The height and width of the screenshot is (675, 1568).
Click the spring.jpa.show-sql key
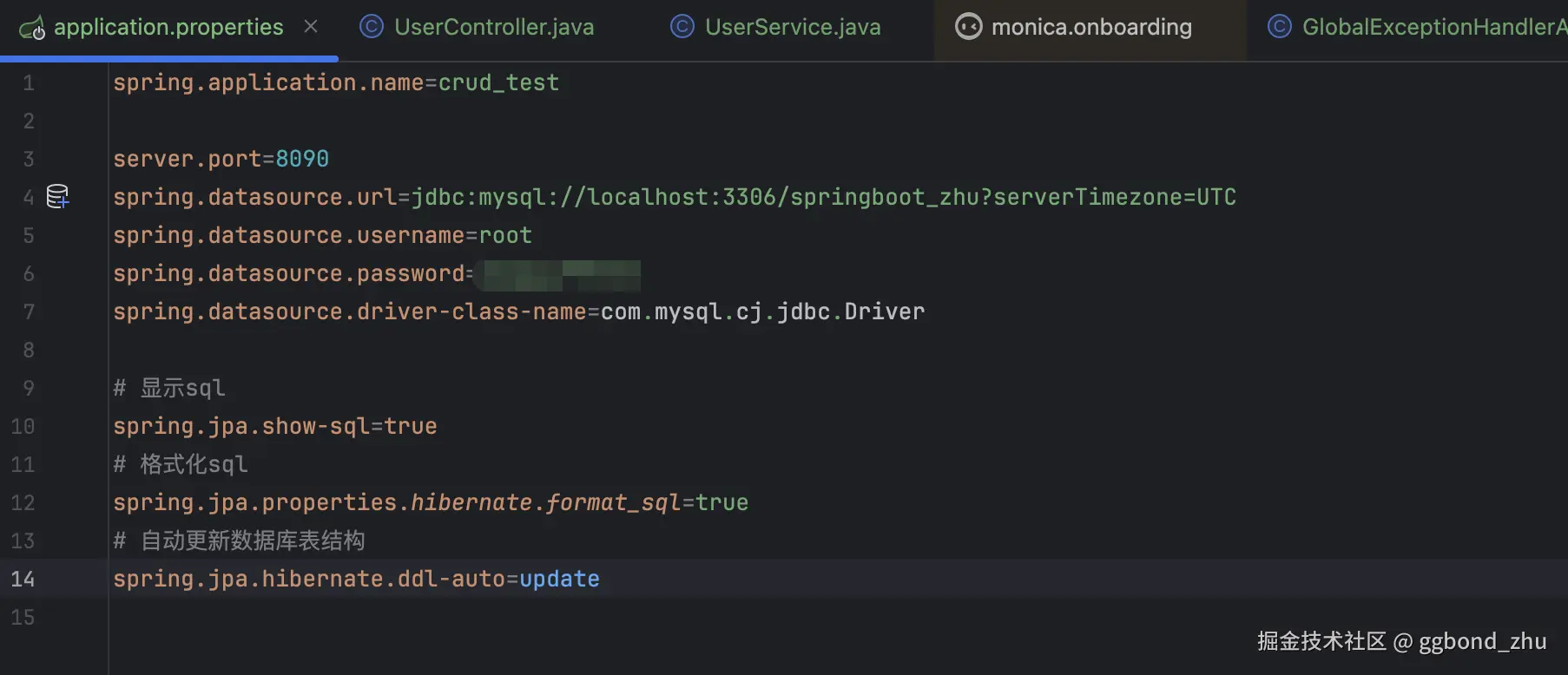click(x=241, y=426)
